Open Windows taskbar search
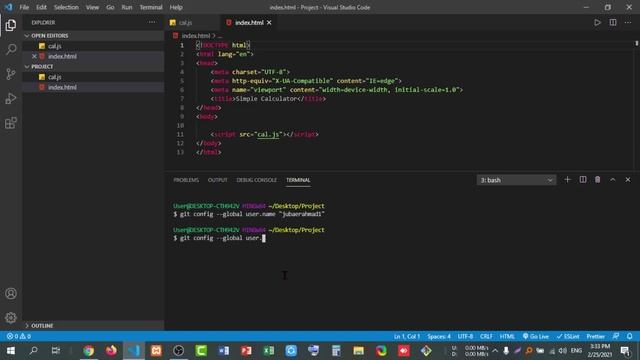 [33, 351]
